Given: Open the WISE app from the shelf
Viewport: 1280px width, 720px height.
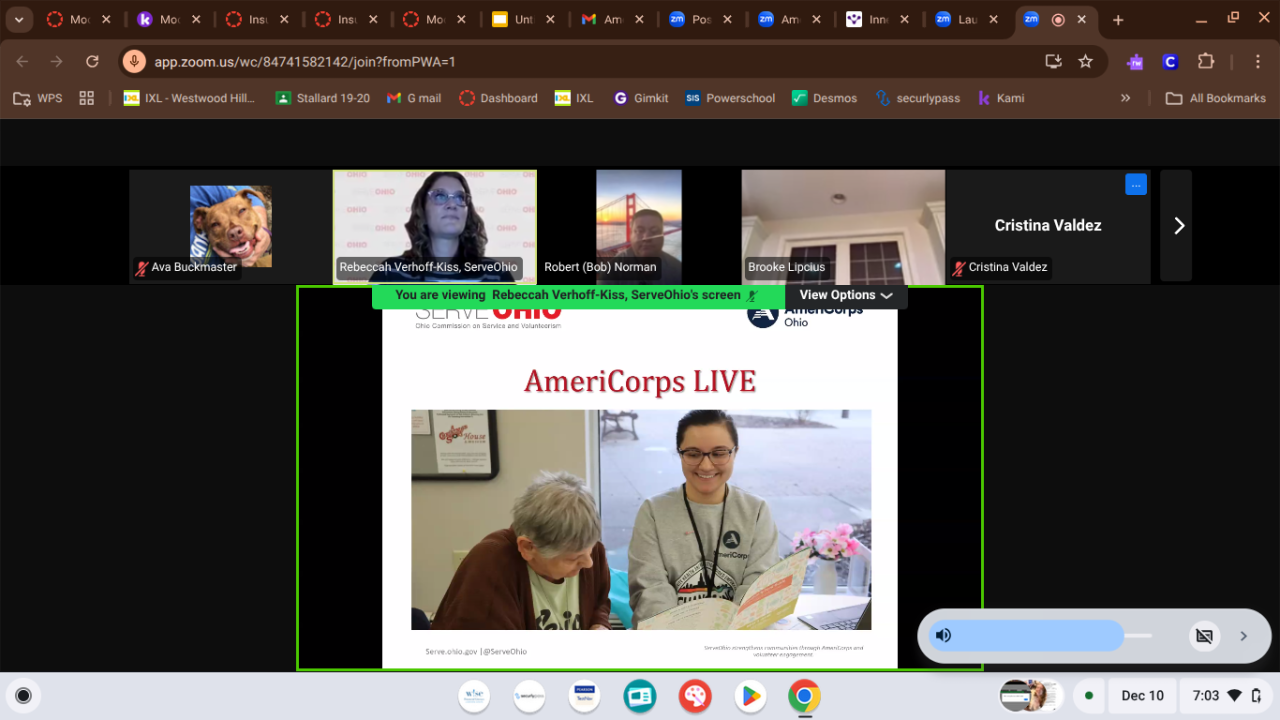Looking at the screenshot, I should 474,696.
